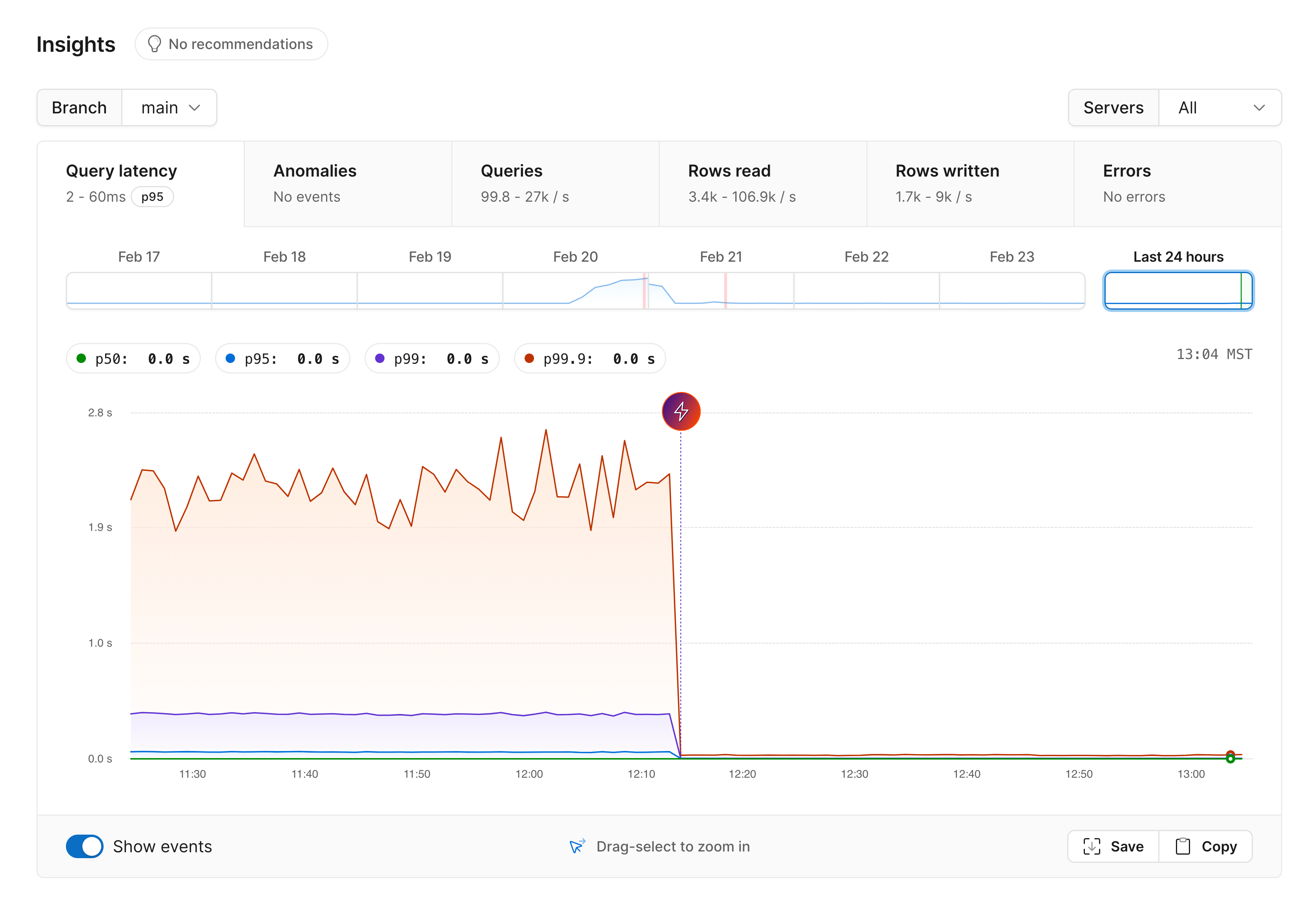The width and height of the screenshot is (1316, 897).
Task: Click the lightning event marker on the chart
Action: (681, 412)
